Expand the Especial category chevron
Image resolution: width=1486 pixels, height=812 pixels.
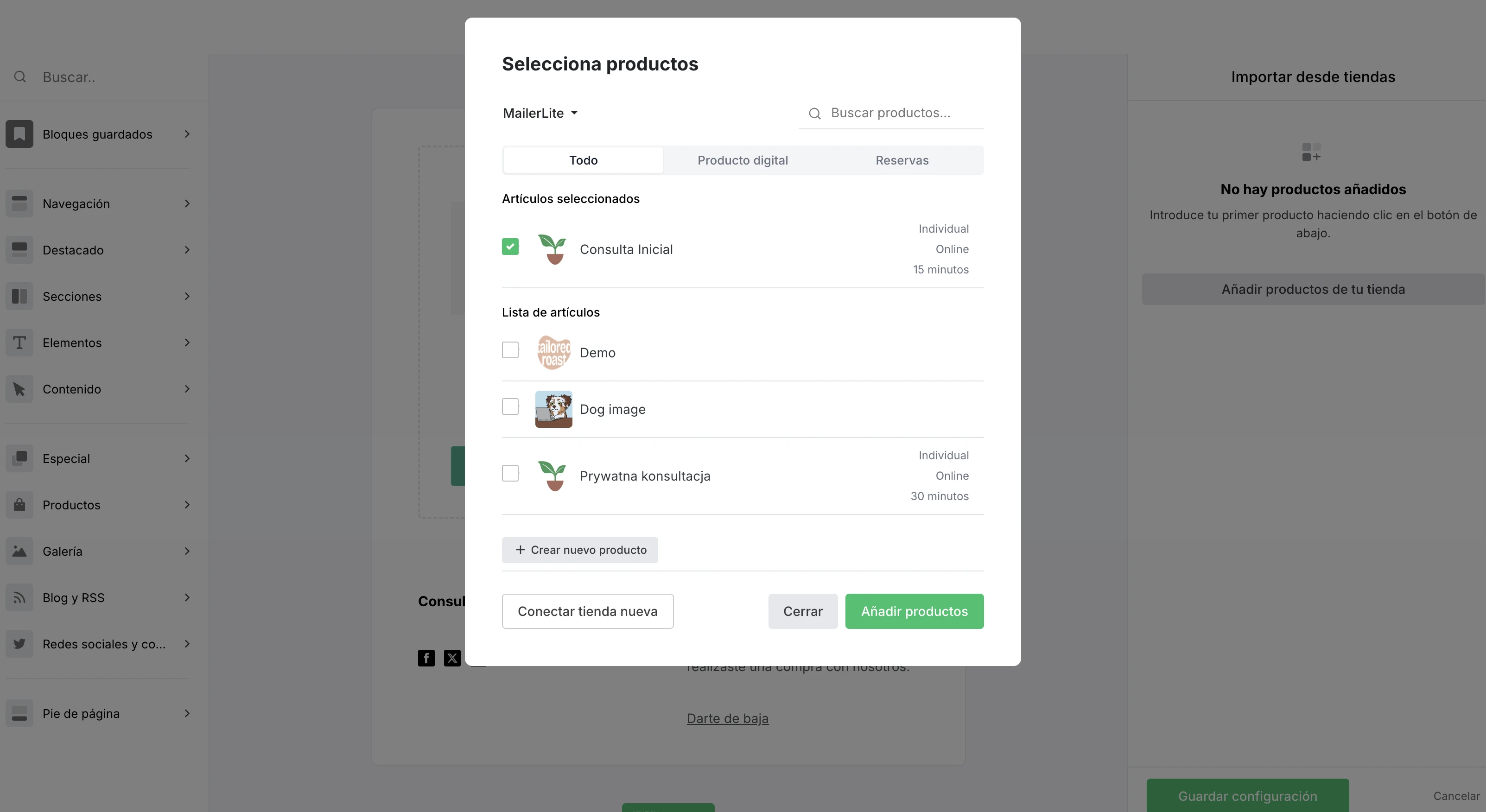(x=187, y=458)
